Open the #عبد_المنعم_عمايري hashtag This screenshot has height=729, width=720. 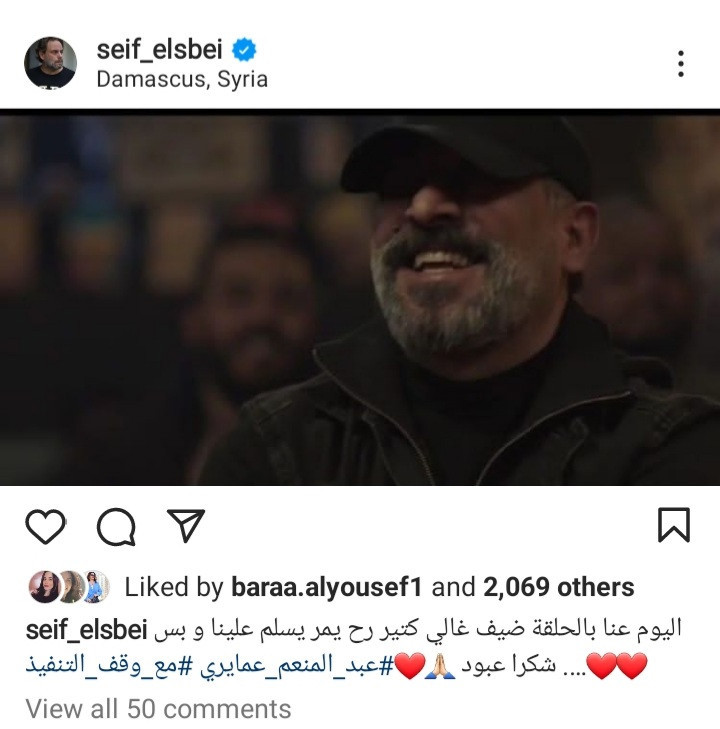297,665
